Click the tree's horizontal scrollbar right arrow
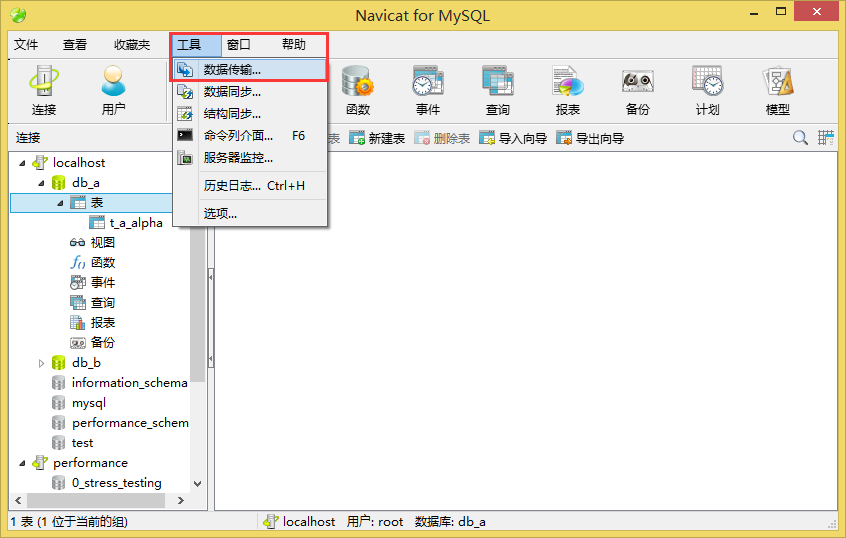Image resolution: width=846 pixels, height=538 pixels. (181, 500)
